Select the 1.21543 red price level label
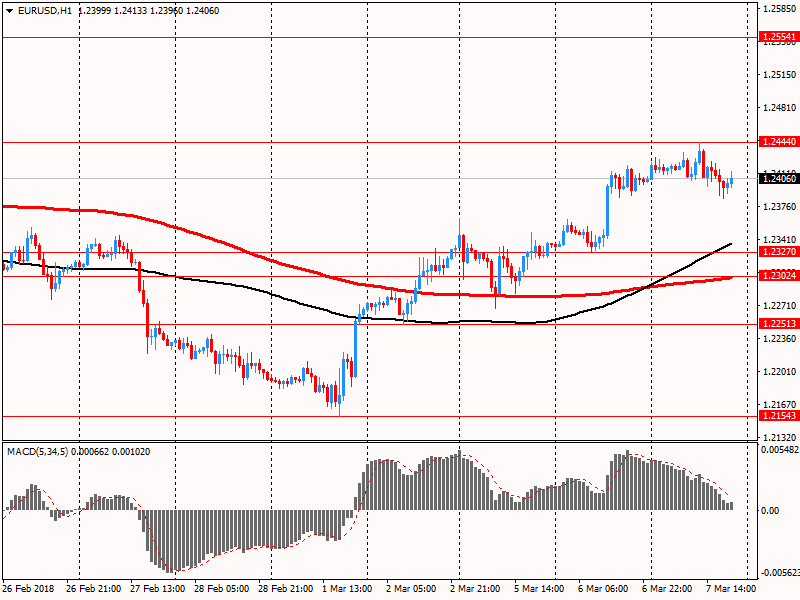This screenshot has height=600, width=800. 779,416
